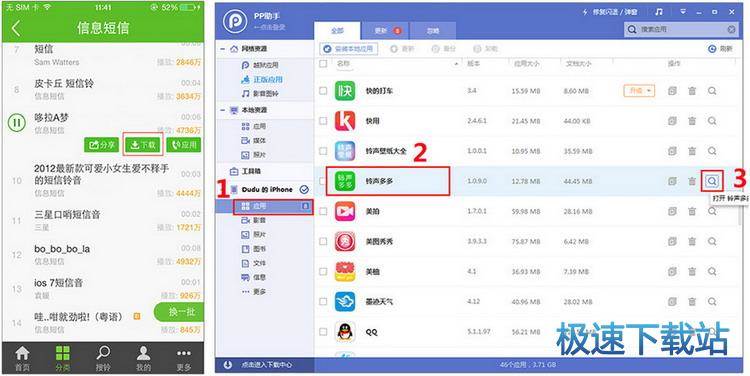This screenshot has width=750, height=376.
Task: Switch to the 全部 tab
Action: click(x=337, y=31)
